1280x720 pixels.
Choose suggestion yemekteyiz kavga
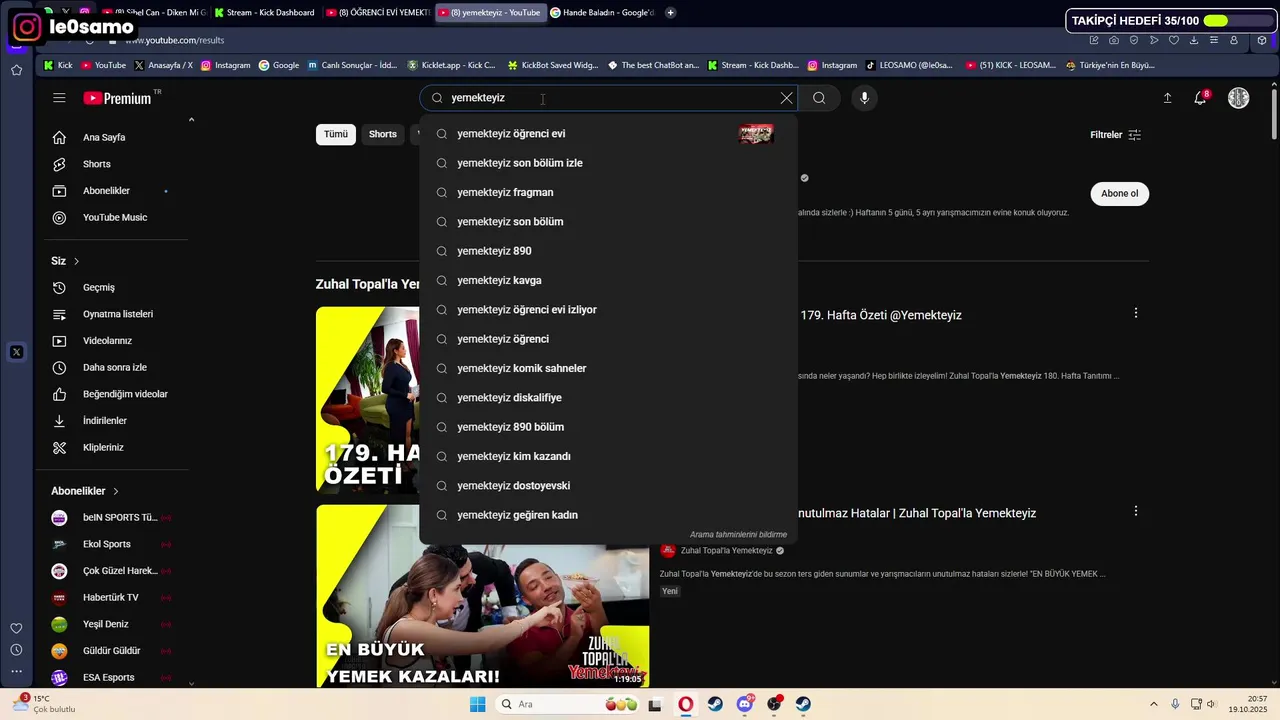(x=608, y=280)
